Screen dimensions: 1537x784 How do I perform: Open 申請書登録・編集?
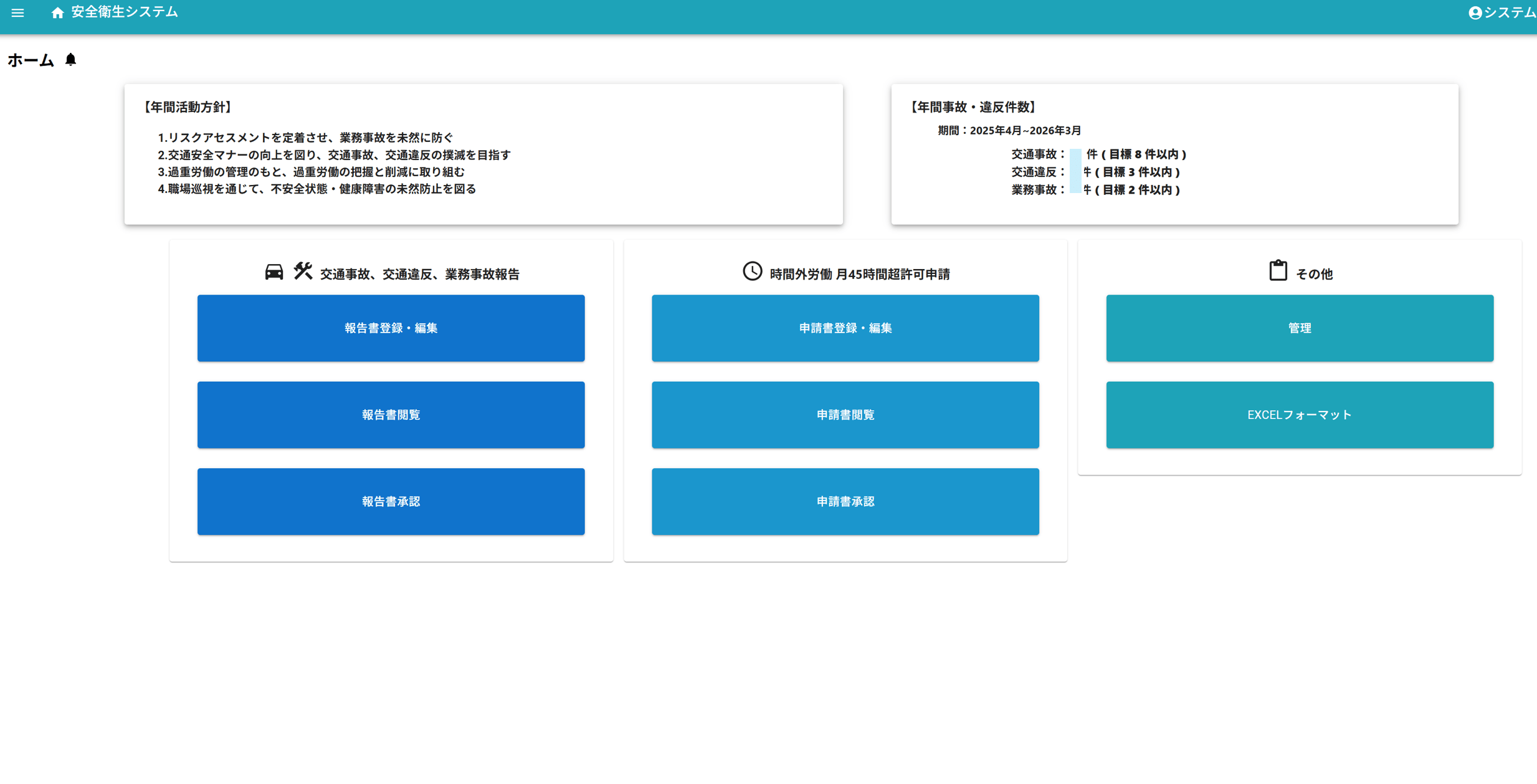pyautogui.click(x=845, y=328)
